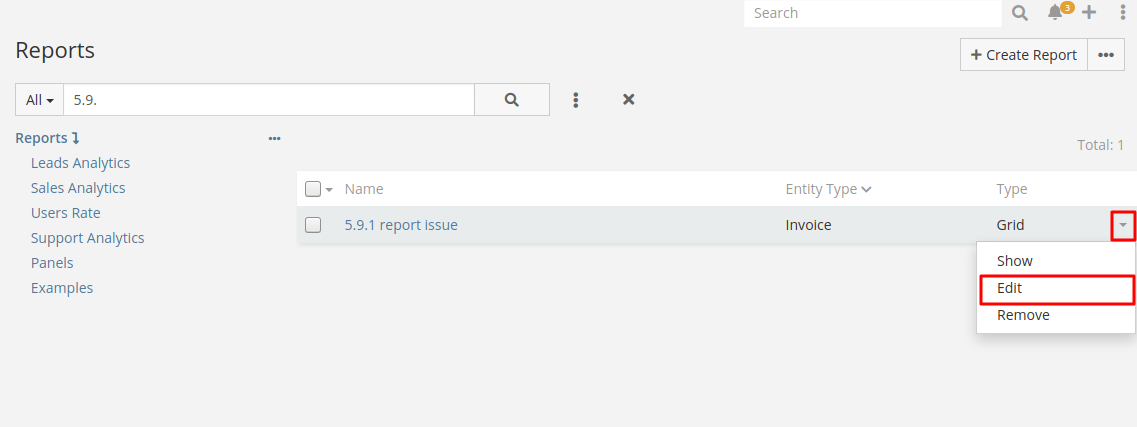Tick the 5.9.1 report issue checkbox
The image size is (1137, 427).
[313, 225]
